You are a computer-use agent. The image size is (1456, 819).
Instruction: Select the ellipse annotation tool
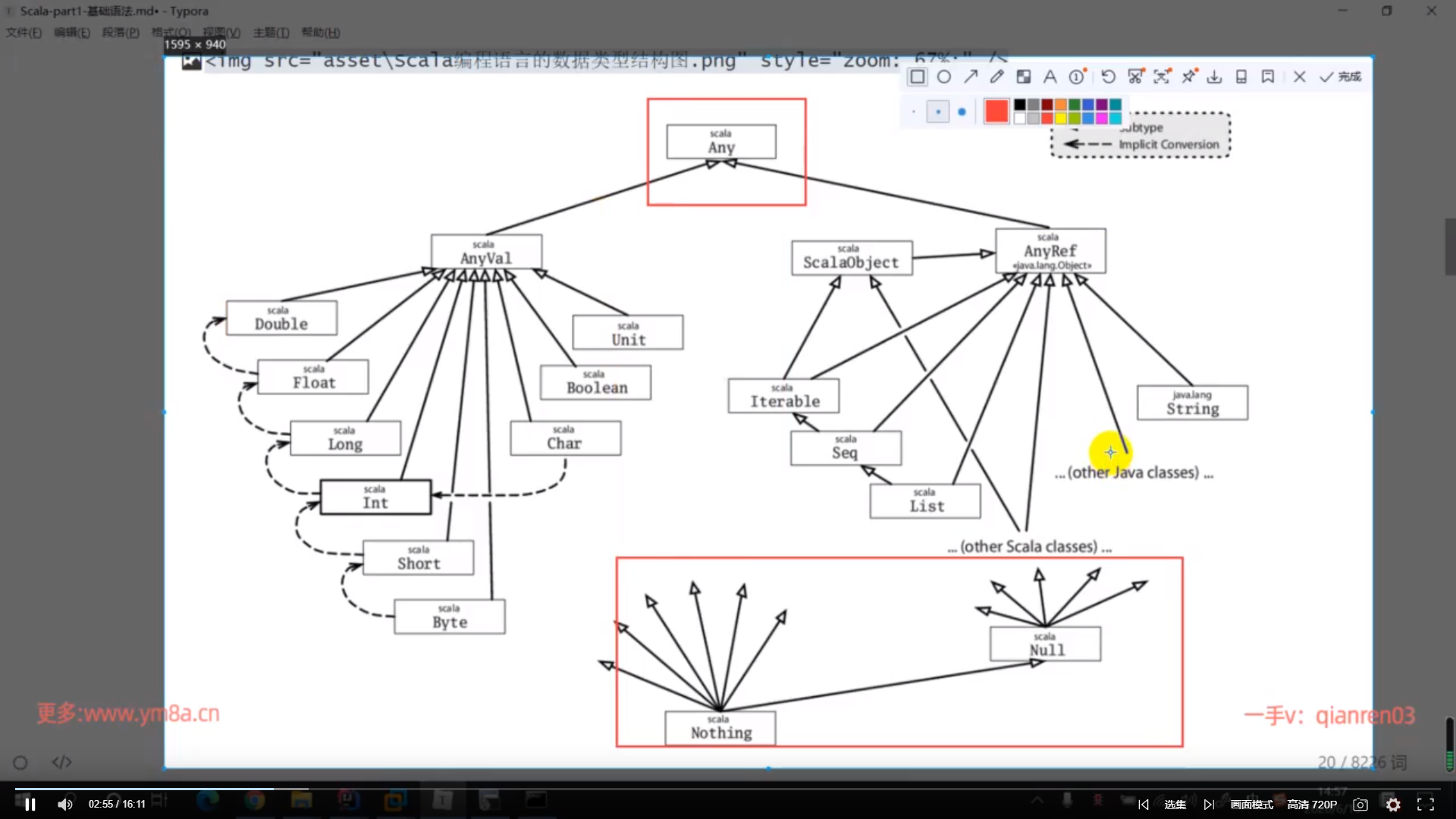[x=944, y=77]
